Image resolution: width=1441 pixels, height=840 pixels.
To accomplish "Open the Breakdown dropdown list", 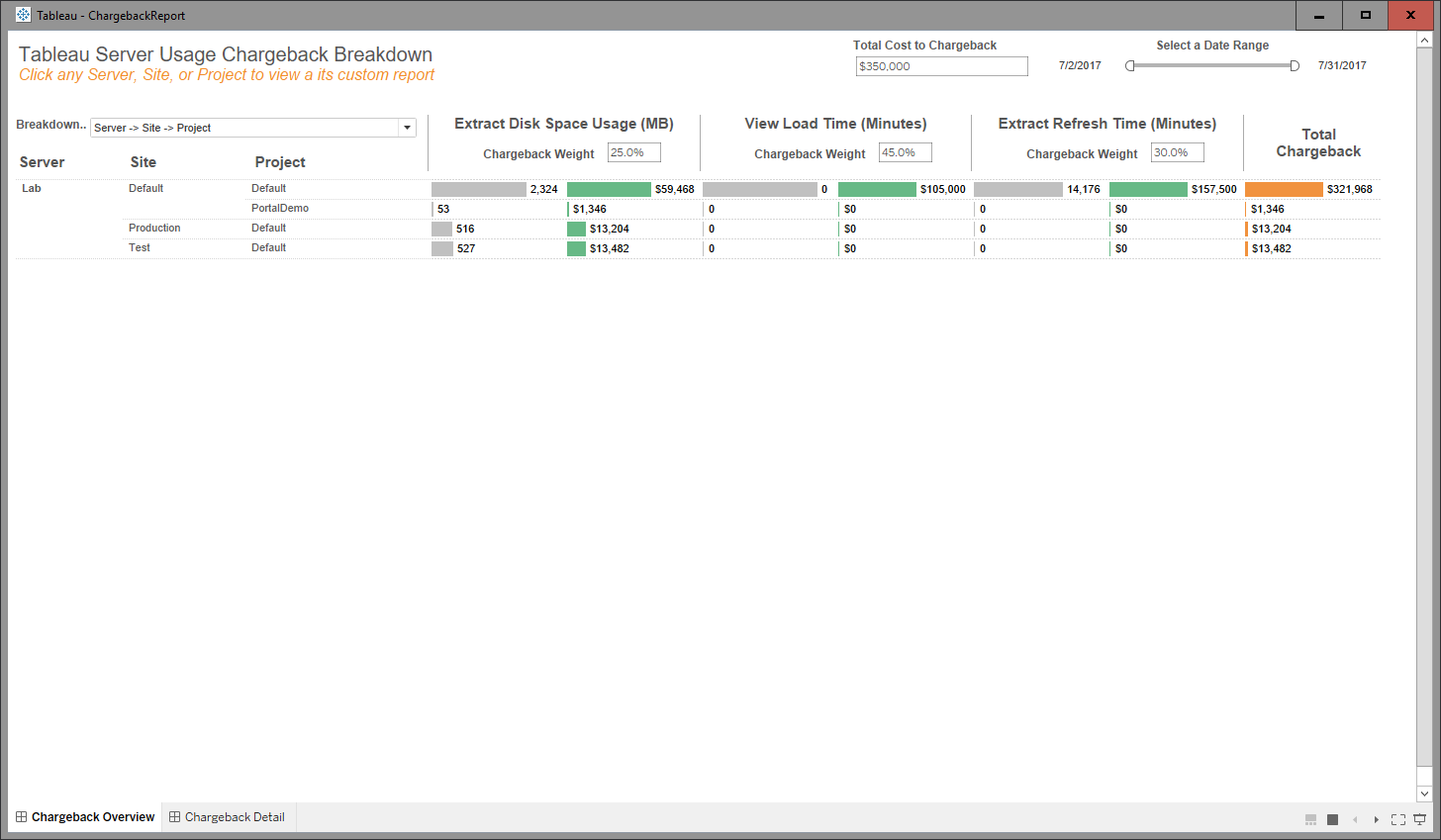I will pyautogui.click(x=253, y=128).
